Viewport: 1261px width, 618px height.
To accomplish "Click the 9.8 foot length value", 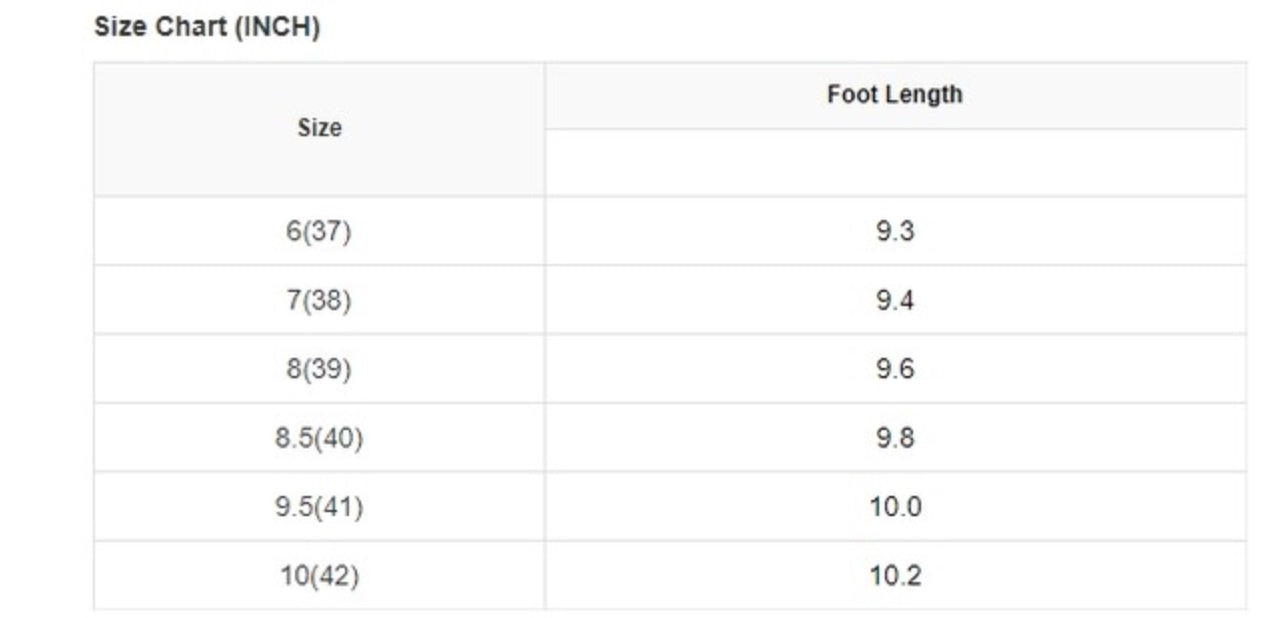I will click(894, 438).
